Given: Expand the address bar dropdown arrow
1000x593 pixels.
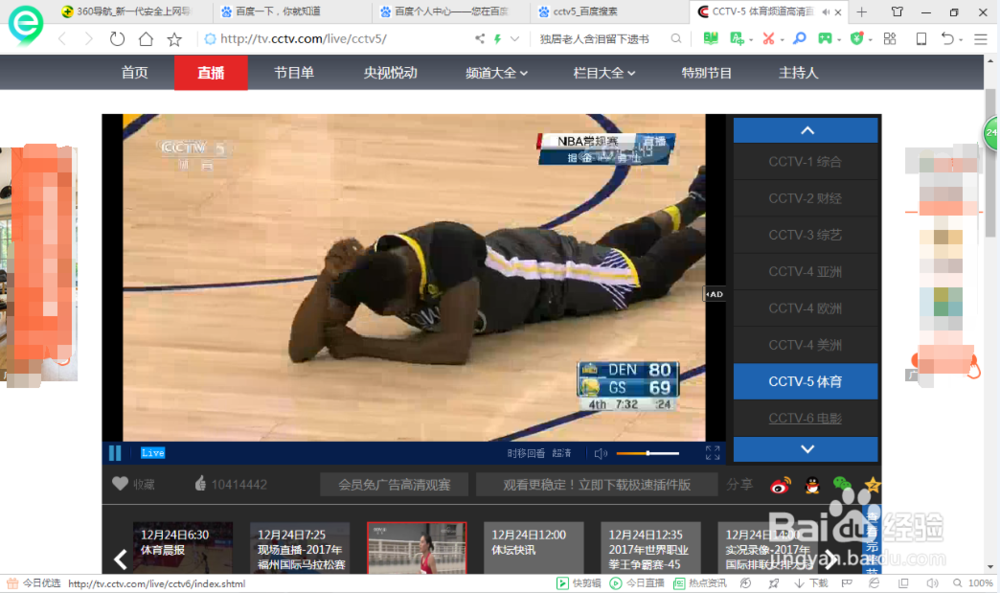Looking at the screenshot, I should coord(515,39).
